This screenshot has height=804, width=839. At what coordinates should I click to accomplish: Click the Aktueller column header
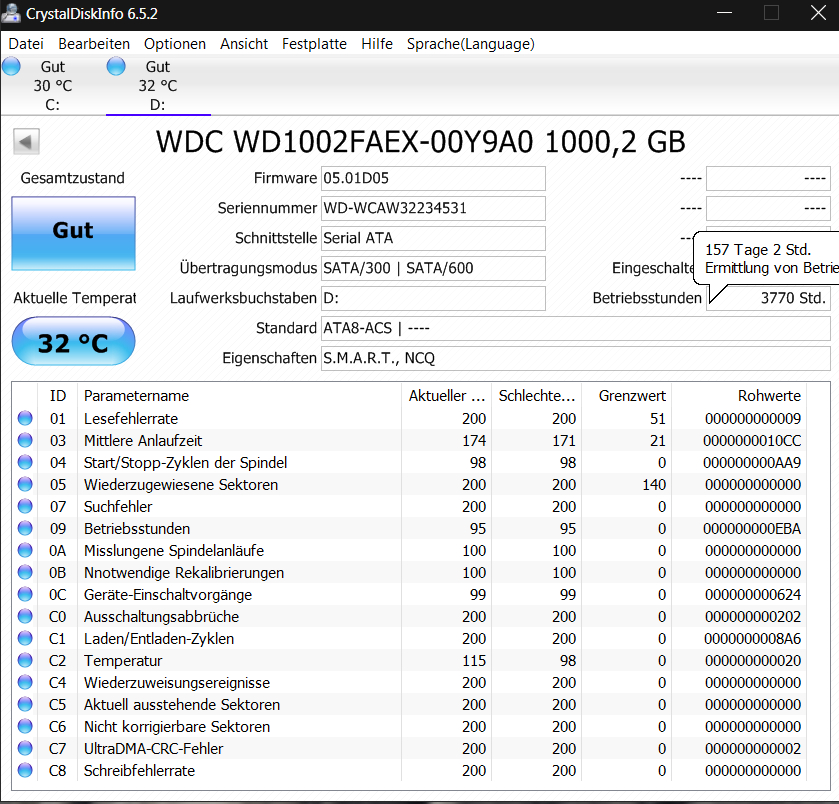pyautogui.click(x=447, y=396)
